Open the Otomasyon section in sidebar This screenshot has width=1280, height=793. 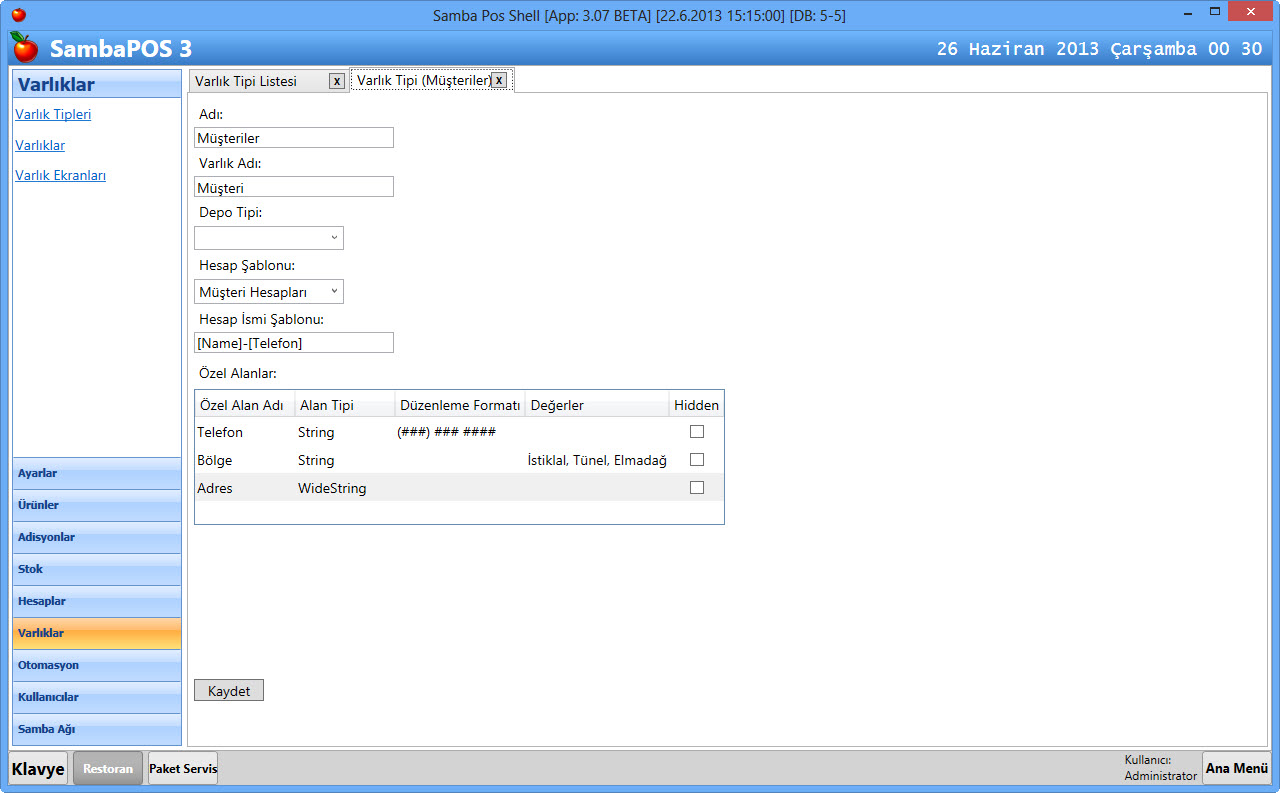(97, 665)
